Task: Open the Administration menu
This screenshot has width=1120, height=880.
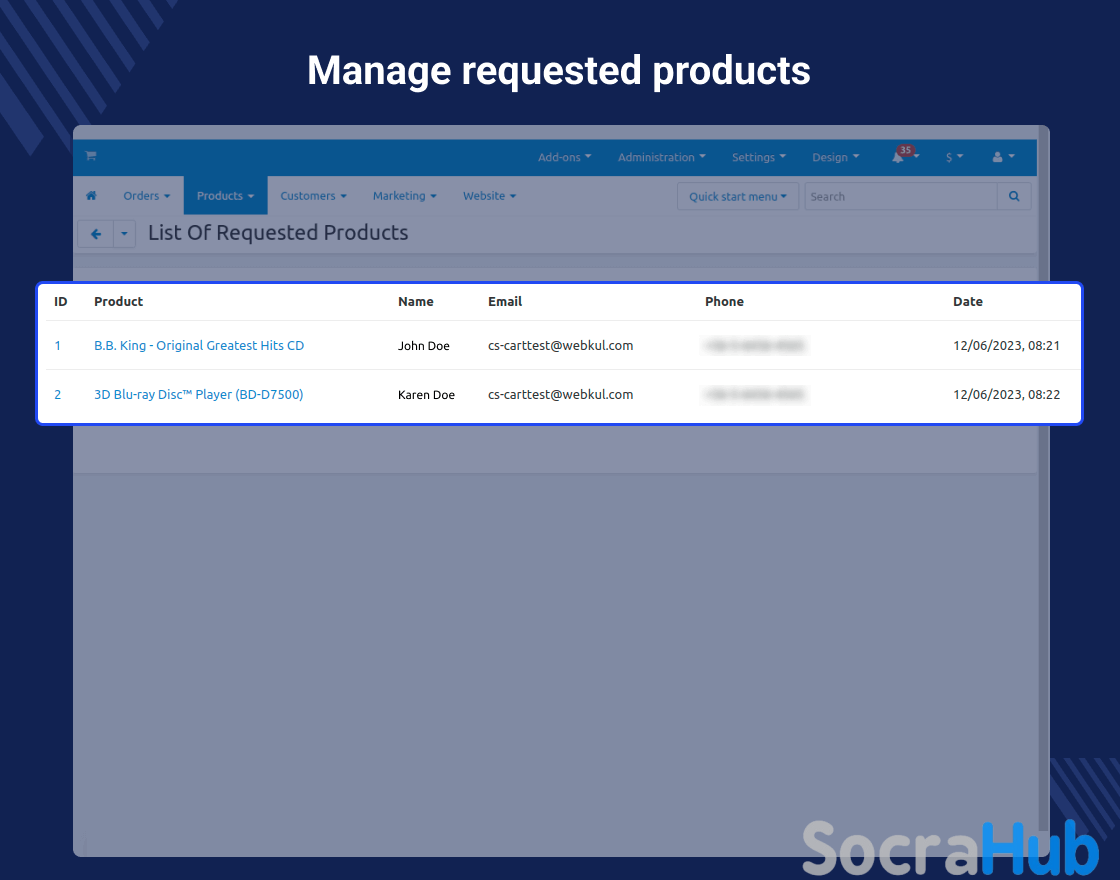Action: point(661,157)
